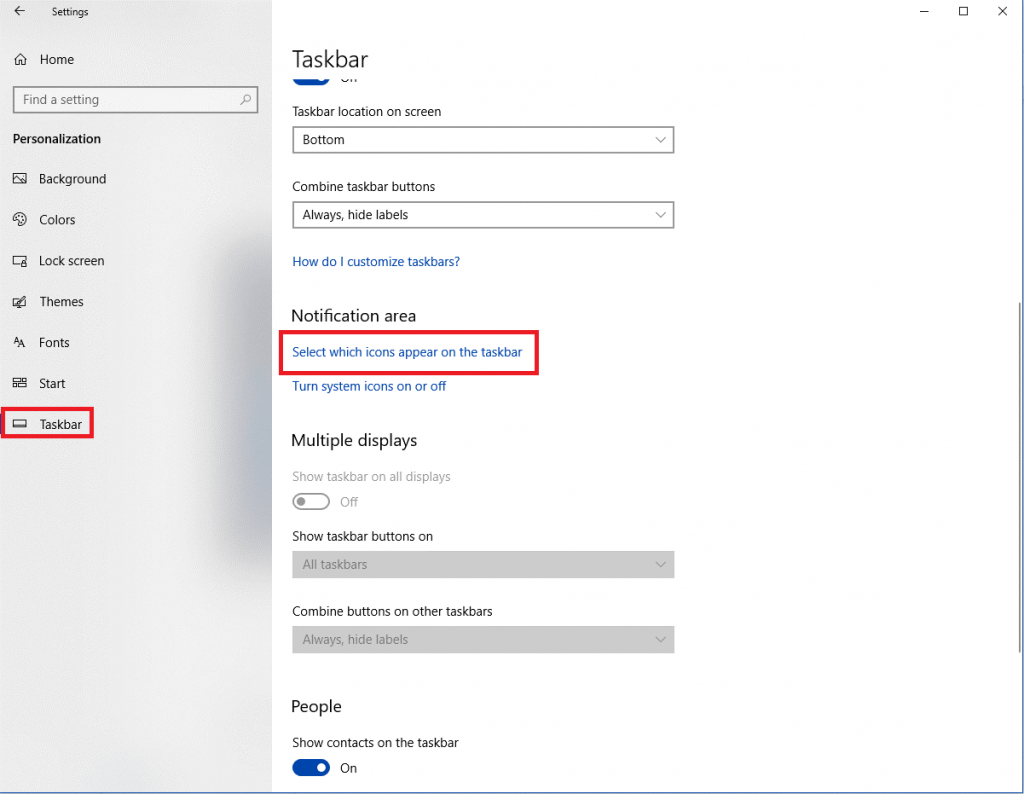Click the Home house icon
Screen dimensions: 1024x794
click(20, 59)
